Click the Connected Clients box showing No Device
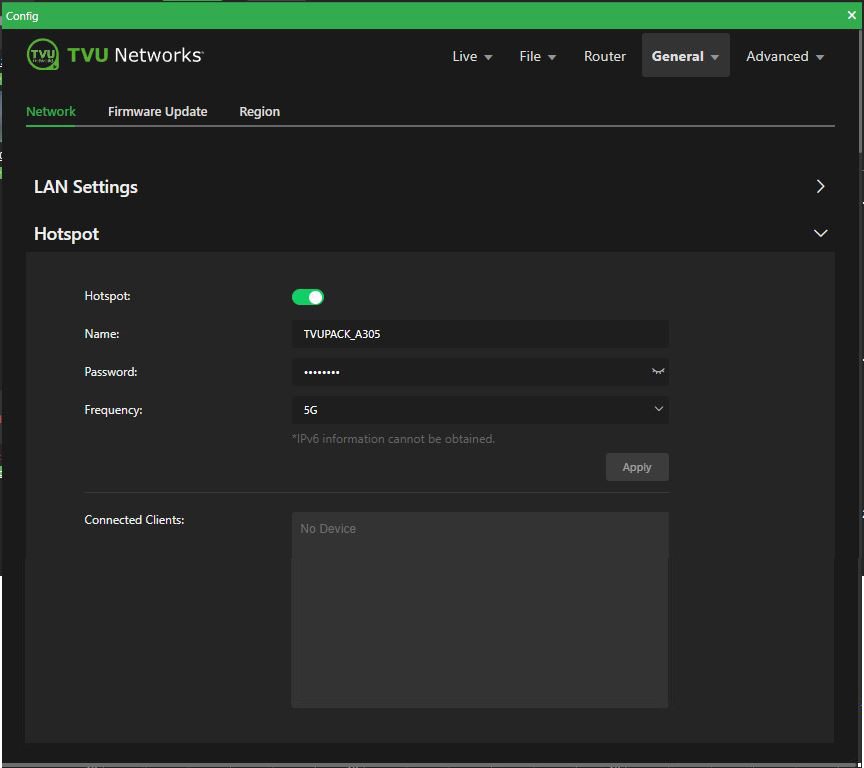 click(479, 608)
